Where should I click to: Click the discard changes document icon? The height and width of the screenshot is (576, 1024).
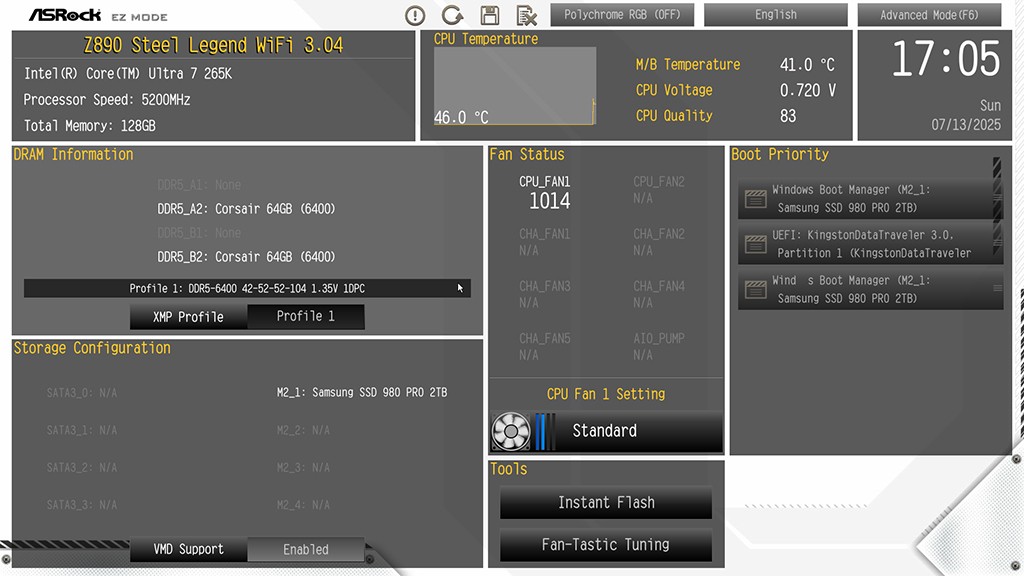[526, 15]
